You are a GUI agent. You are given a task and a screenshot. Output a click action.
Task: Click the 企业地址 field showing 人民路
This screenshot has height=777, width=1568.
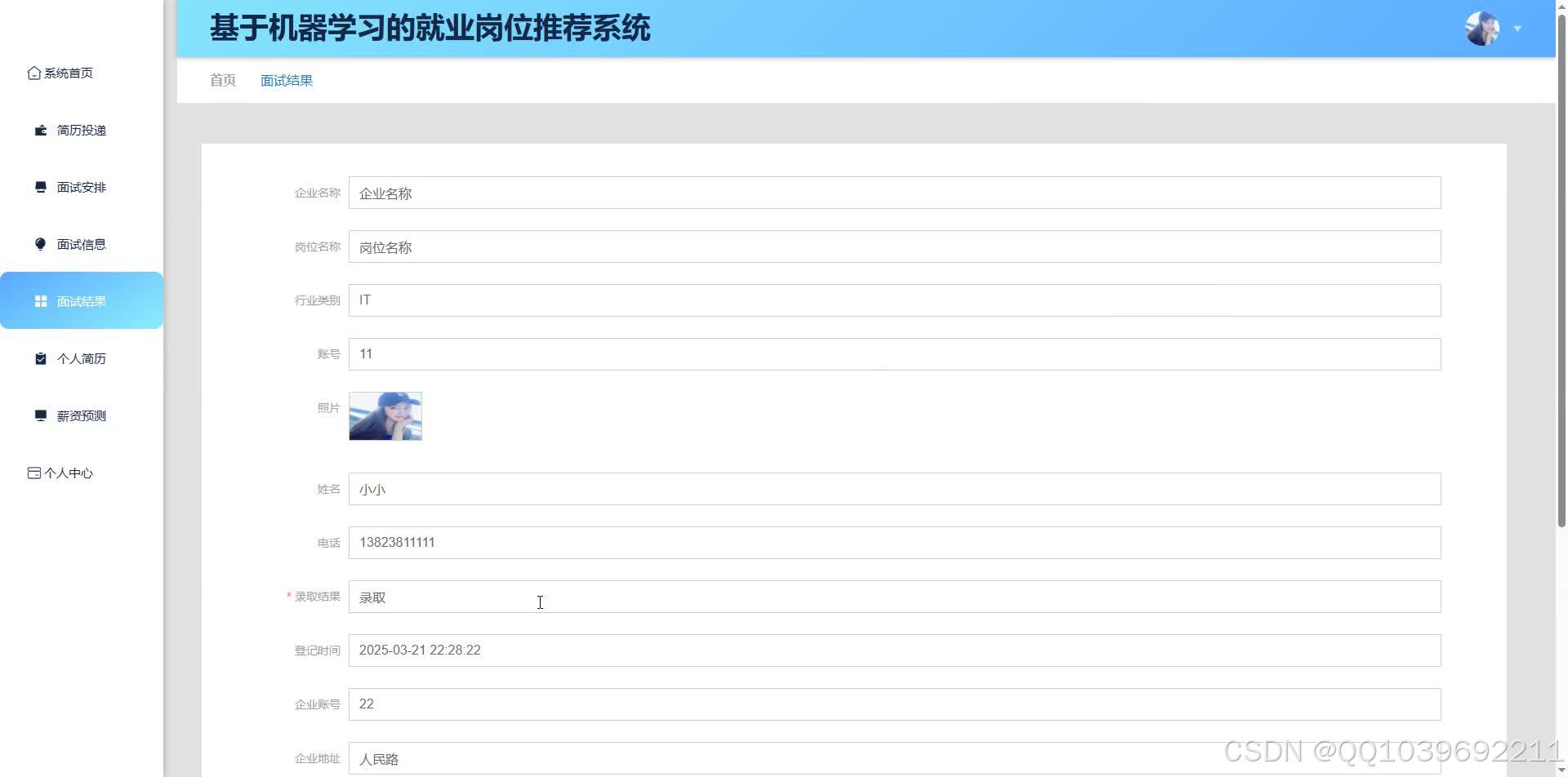[x=894, y=758]
